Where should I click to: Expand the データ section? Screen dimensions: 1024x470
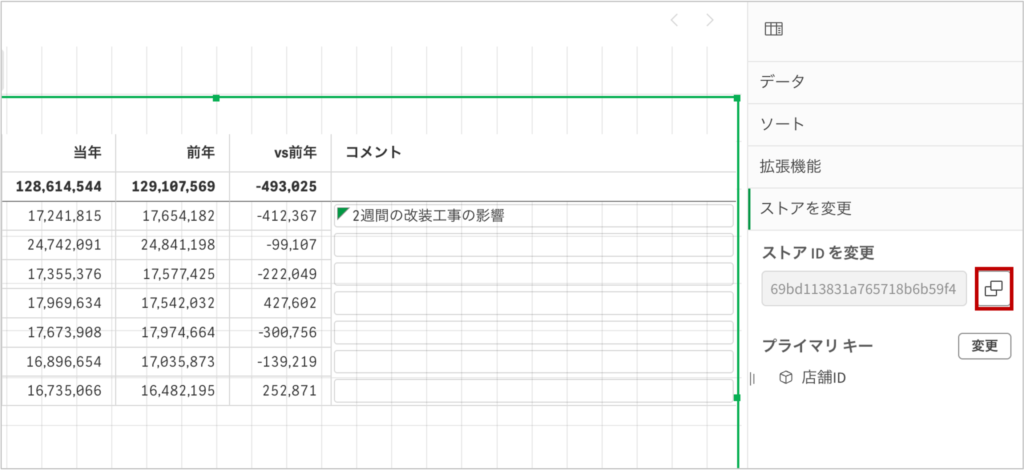(782, 81)
